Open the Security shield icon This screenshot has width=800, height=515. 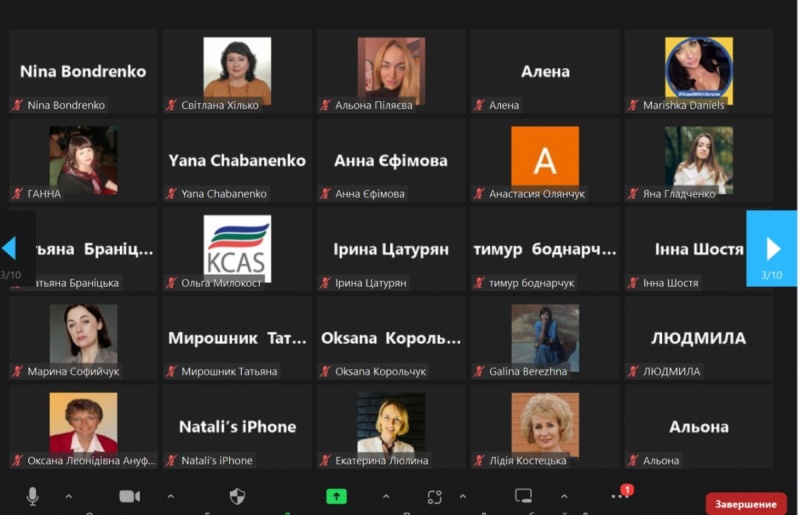[238, 496]
